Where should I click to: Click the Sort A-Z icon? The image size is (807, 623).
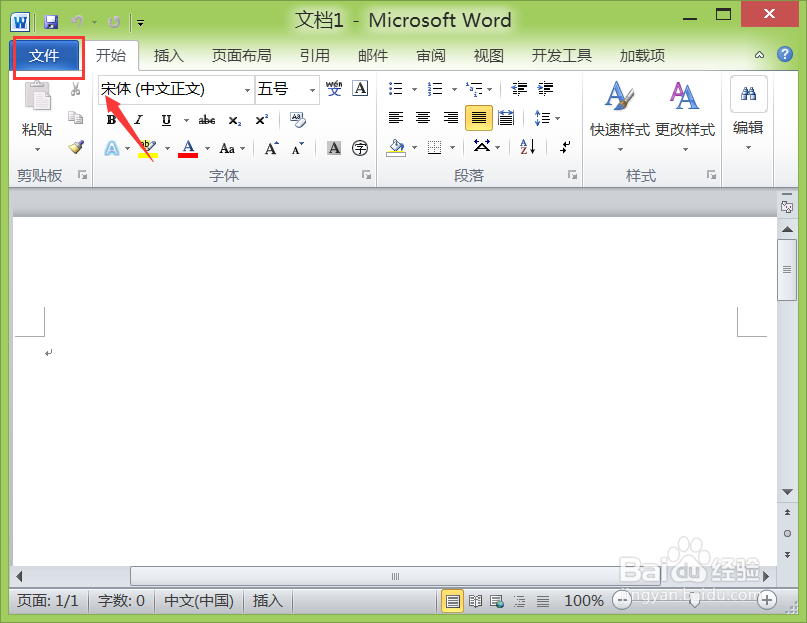[528, 147]
